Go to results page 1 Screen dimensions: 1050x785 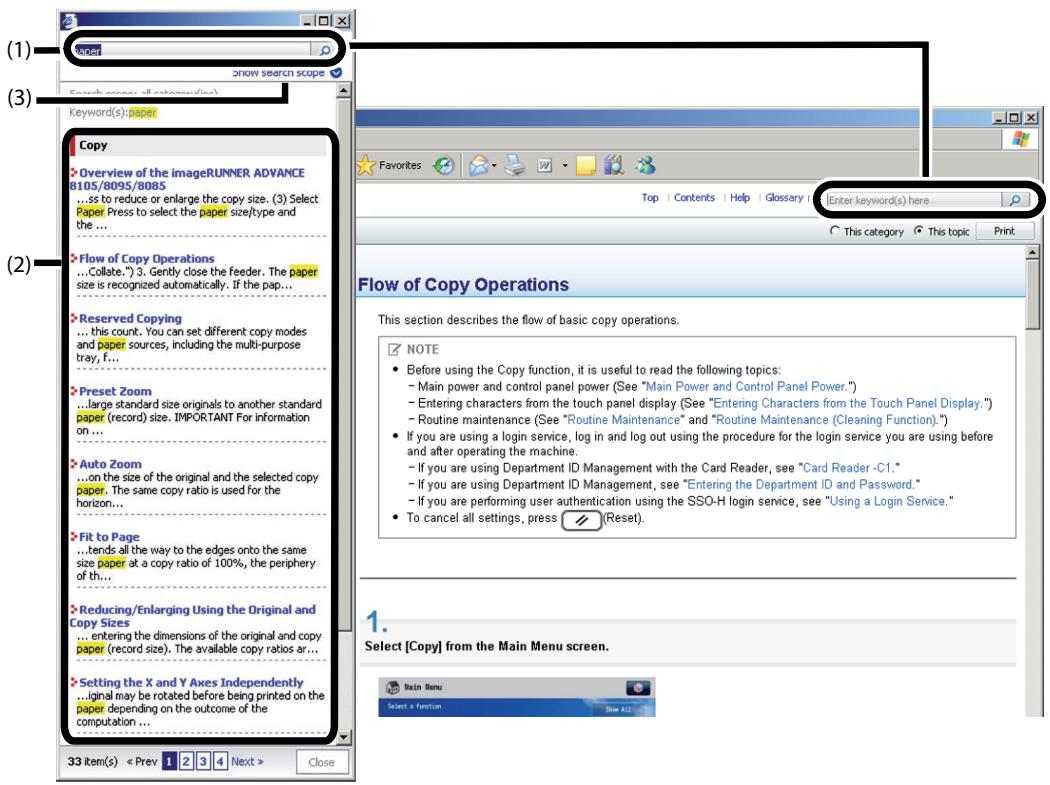tap(169, 762)
